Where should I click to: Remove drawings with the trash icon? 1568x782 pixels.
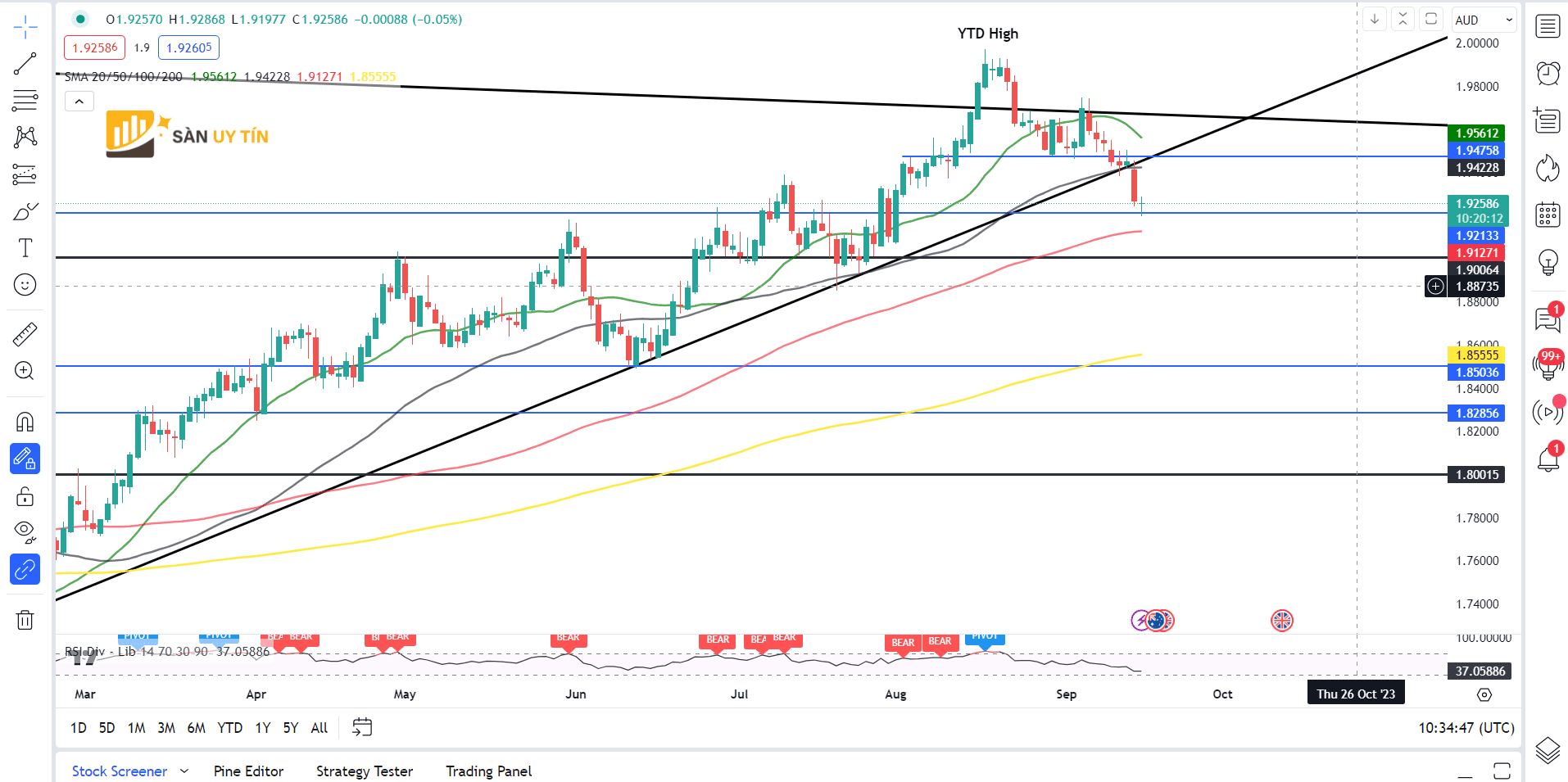(x=25, y=620)
